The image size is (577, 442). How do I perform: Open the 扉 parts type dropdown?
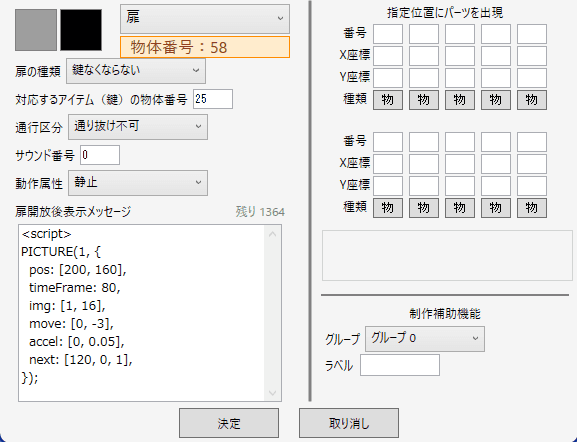205,19
